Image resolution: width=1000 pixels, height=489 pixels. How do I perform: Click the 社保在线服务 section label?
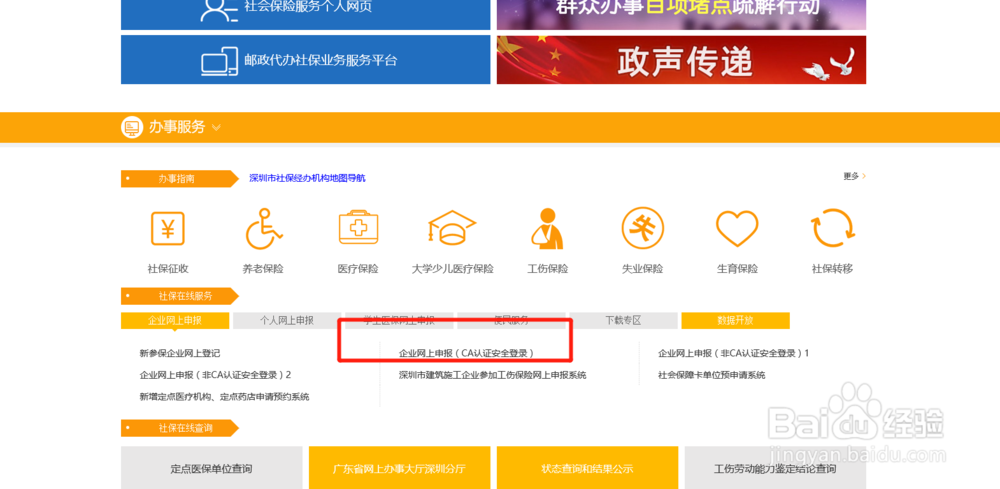coord(180,296)
